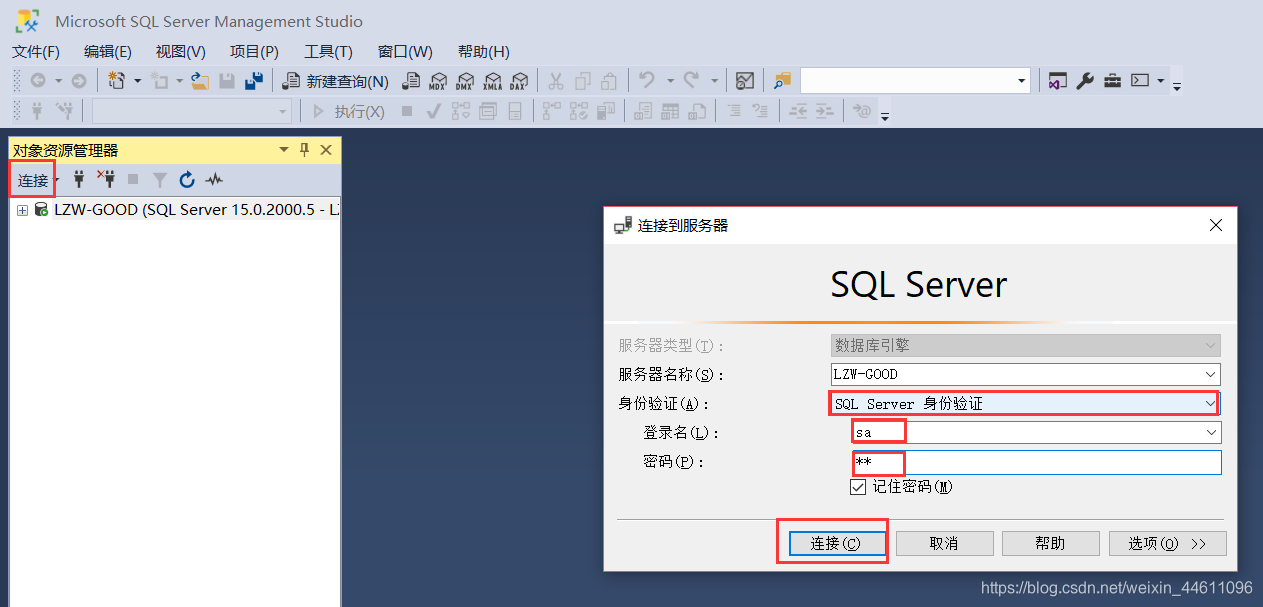
Task: Click the DAX query icon
Action: tap(518, 81)
